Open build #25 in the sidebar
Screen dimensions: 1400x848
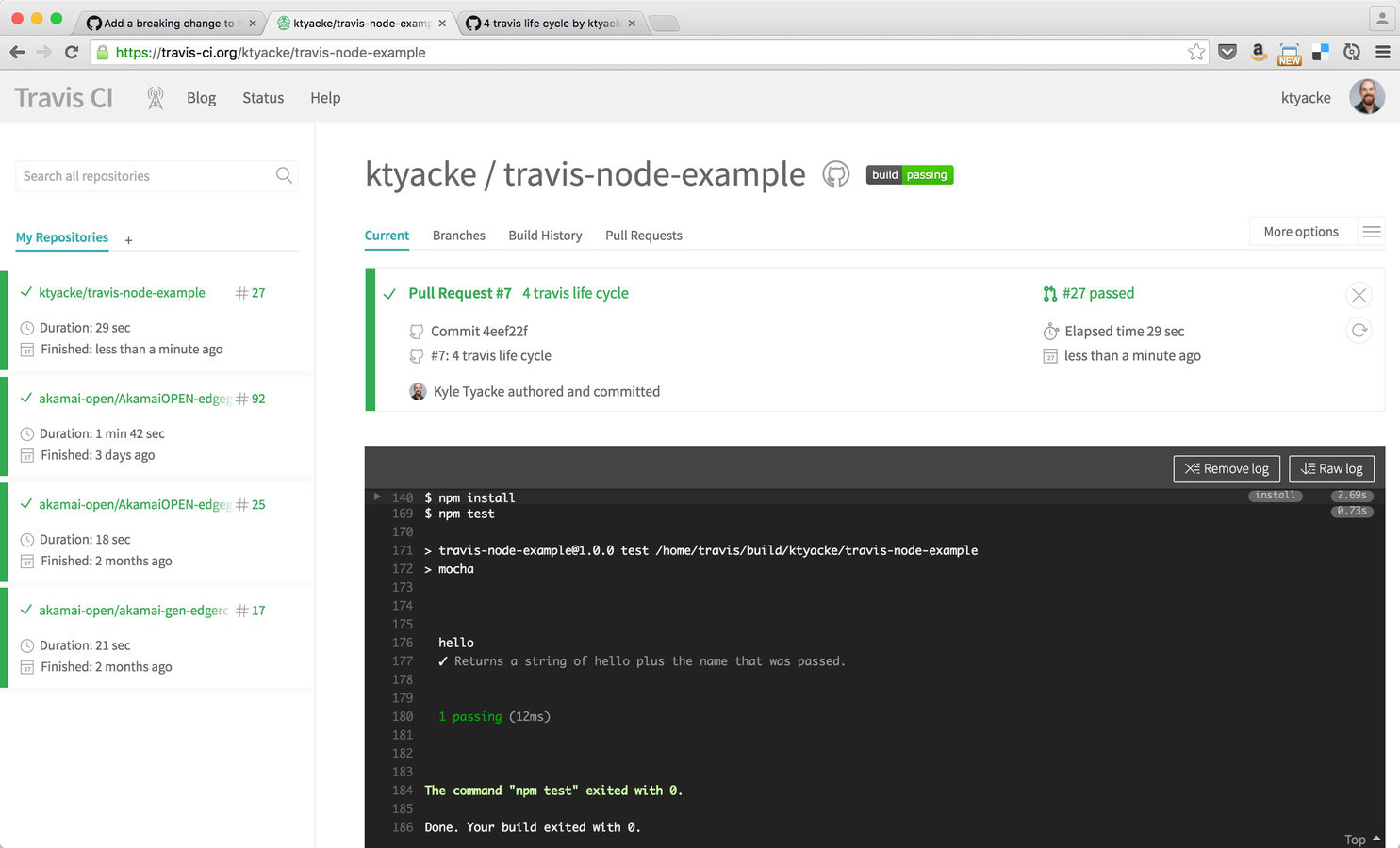tap(251, 505)
